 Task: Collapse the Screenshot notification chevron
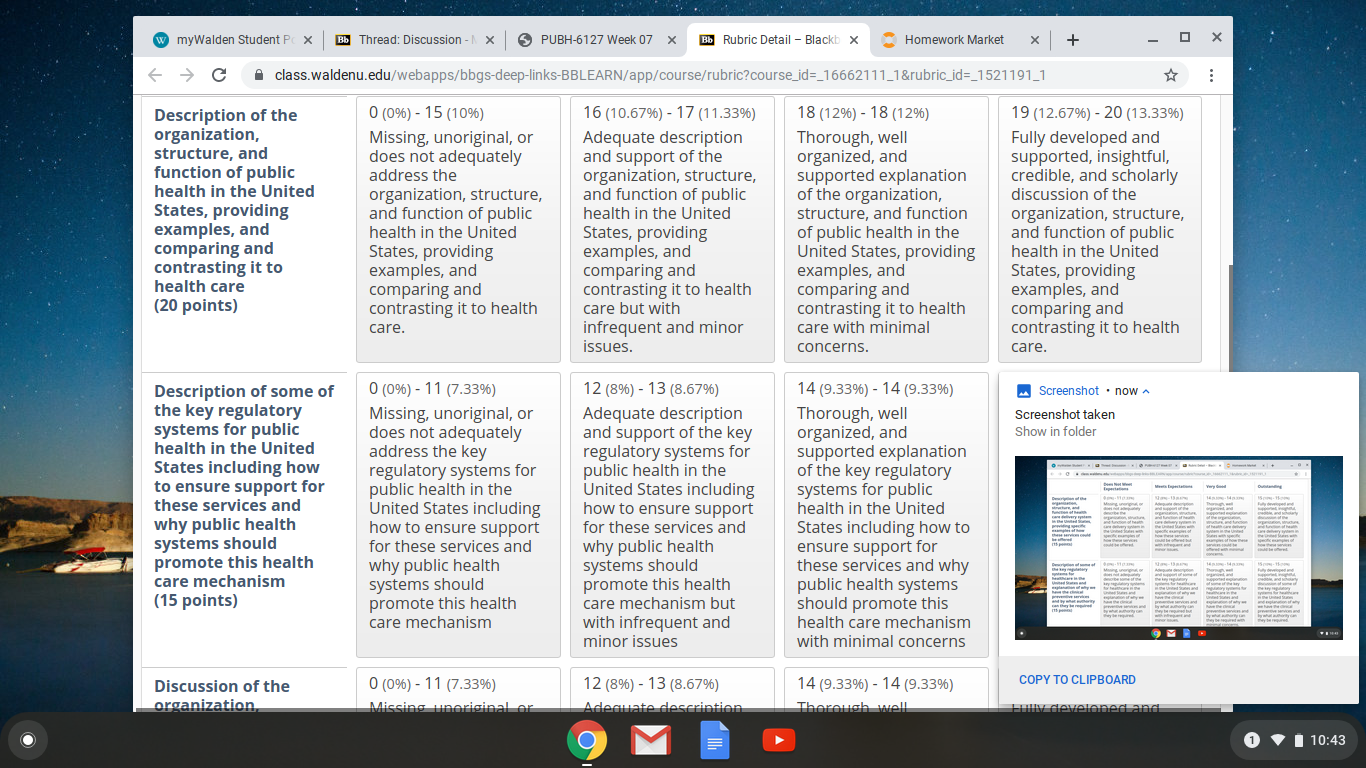(1146, 391)
